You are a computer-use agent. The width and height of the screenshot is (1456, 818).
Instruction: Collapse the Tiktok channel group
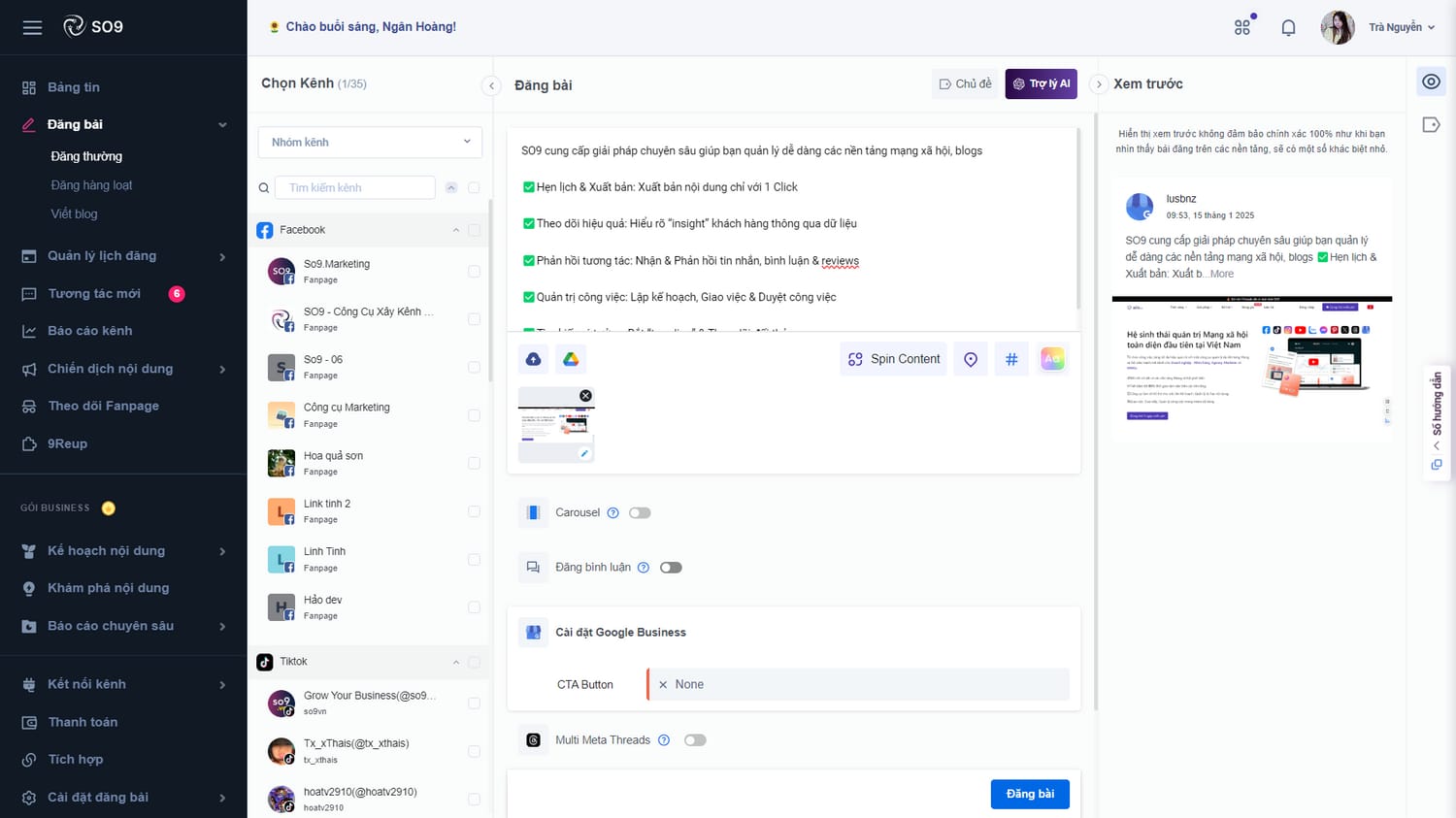tap(456, 663)
